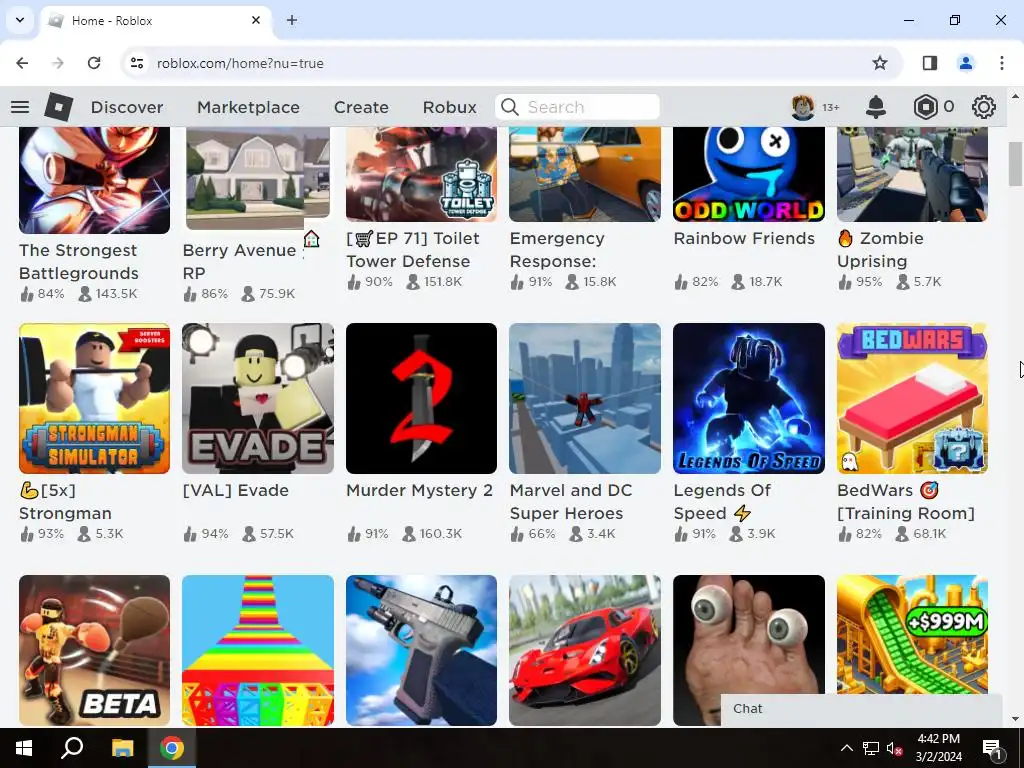Open the Marketplace page
Viewport: 1024px width, 768px height.
(x=248, y=107)
